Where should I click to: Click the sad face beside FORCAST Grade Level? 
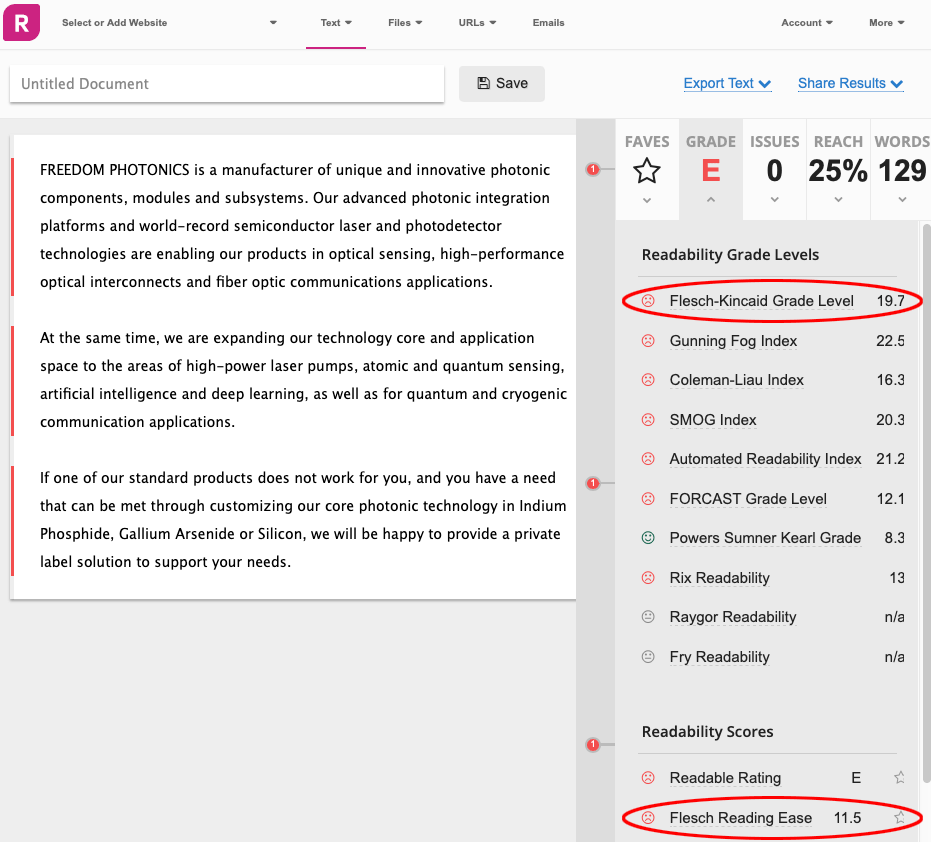coord(648,499)
